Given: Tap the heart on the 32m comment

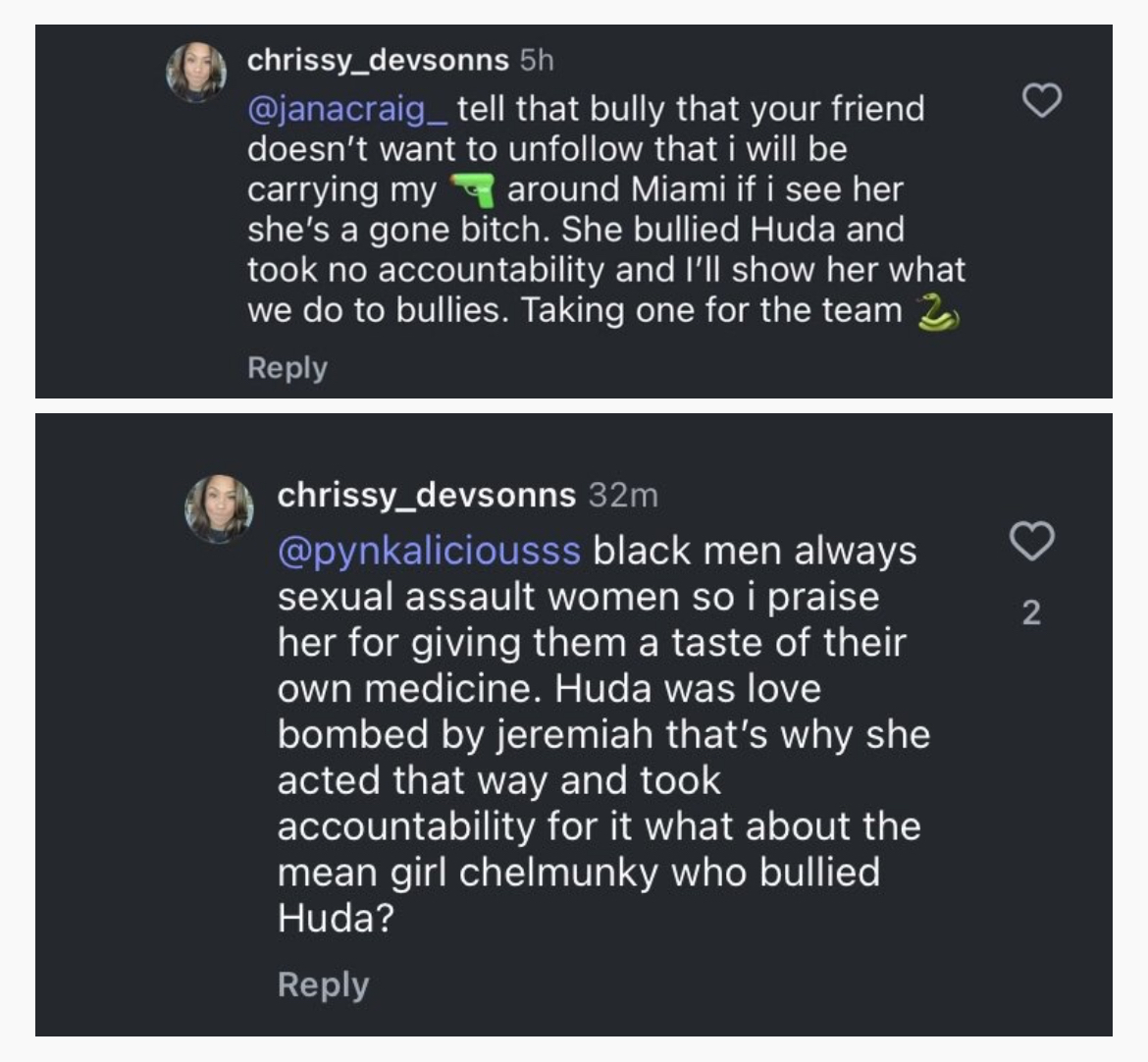Looking at the screenshot, I should click(x=1031, y=541).
